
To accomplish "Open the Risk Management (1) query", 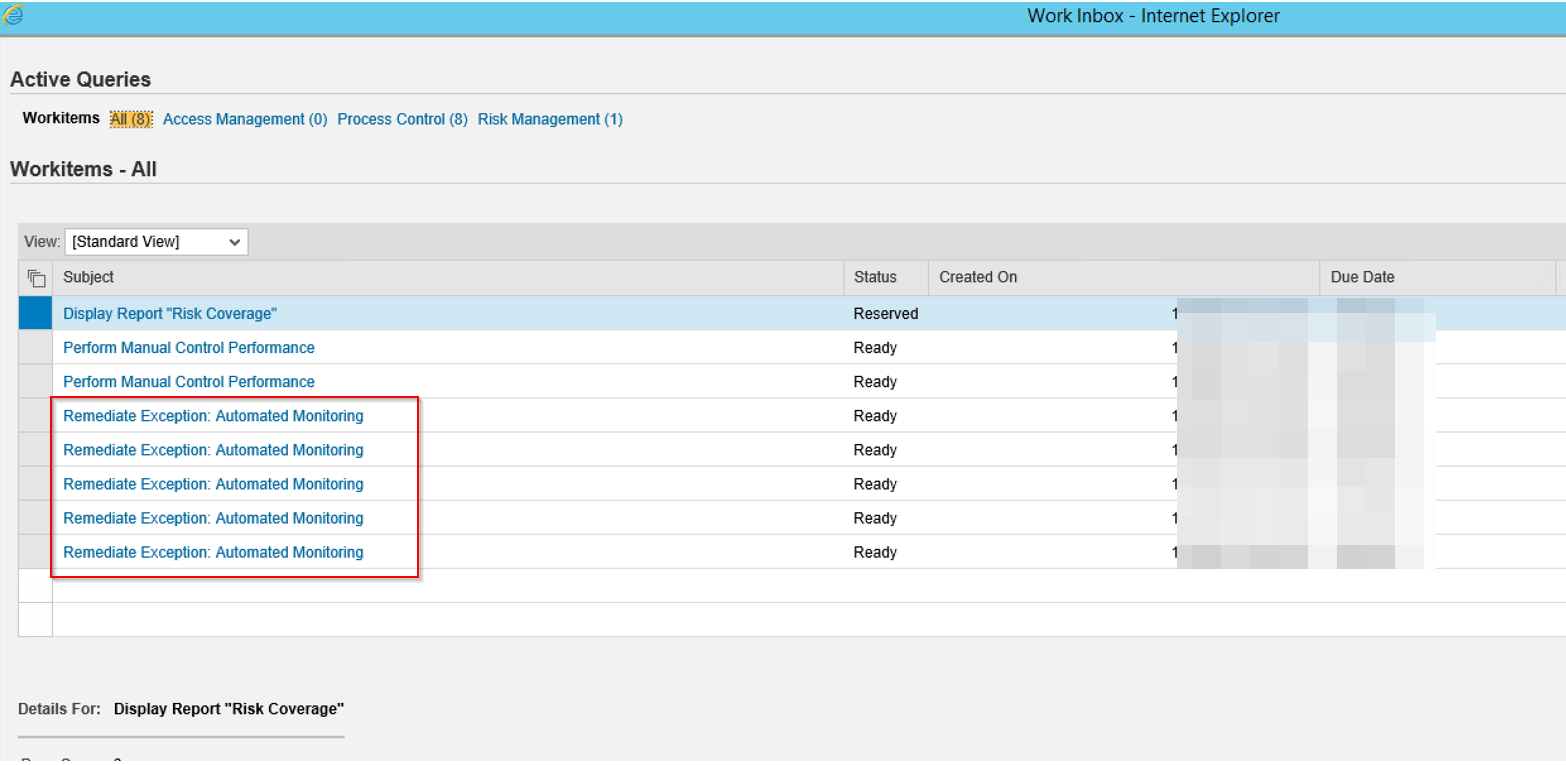I will pos(550,118).
